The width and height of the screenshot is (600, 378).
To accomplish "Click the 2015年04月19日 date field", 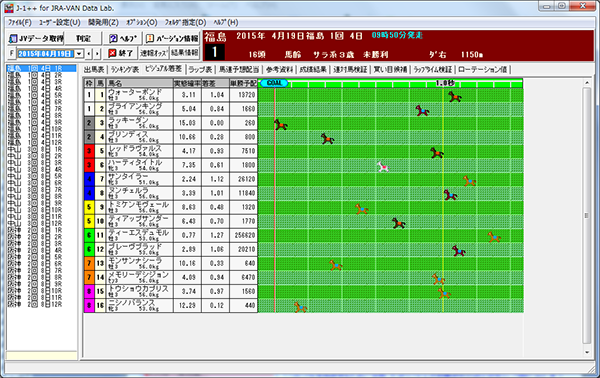I will click(x=46, y=54).
